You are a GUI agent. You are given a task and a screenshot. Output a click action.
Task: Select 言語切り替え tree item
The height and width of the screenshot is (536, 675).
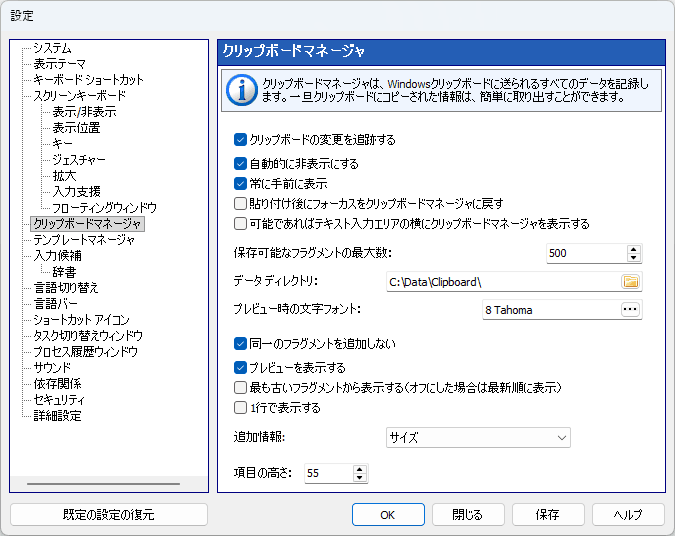pos(66,288)
